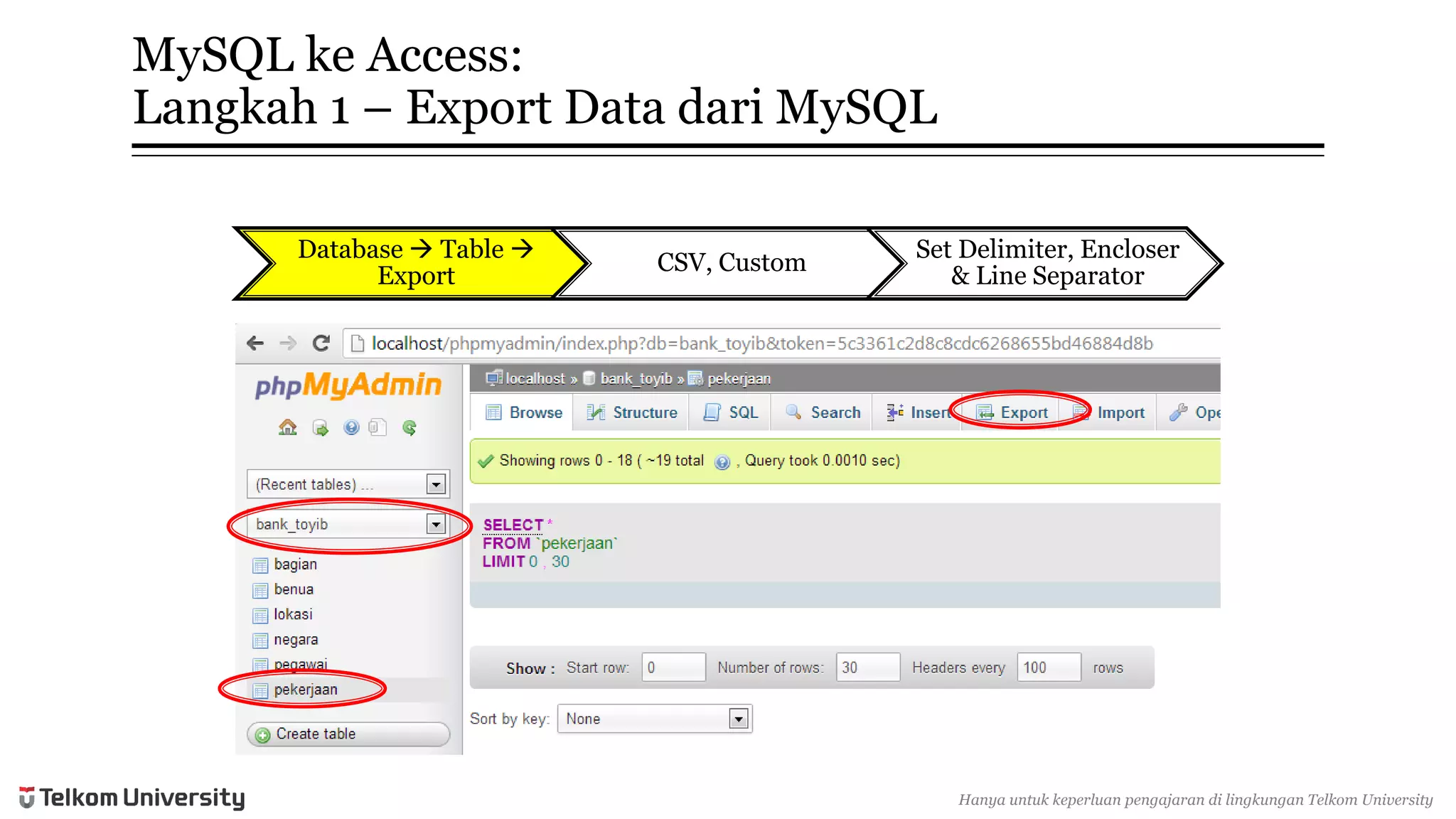Screen dimensions: 1456x819
Task: Go to the Search tab
Action: pos(823,412)
